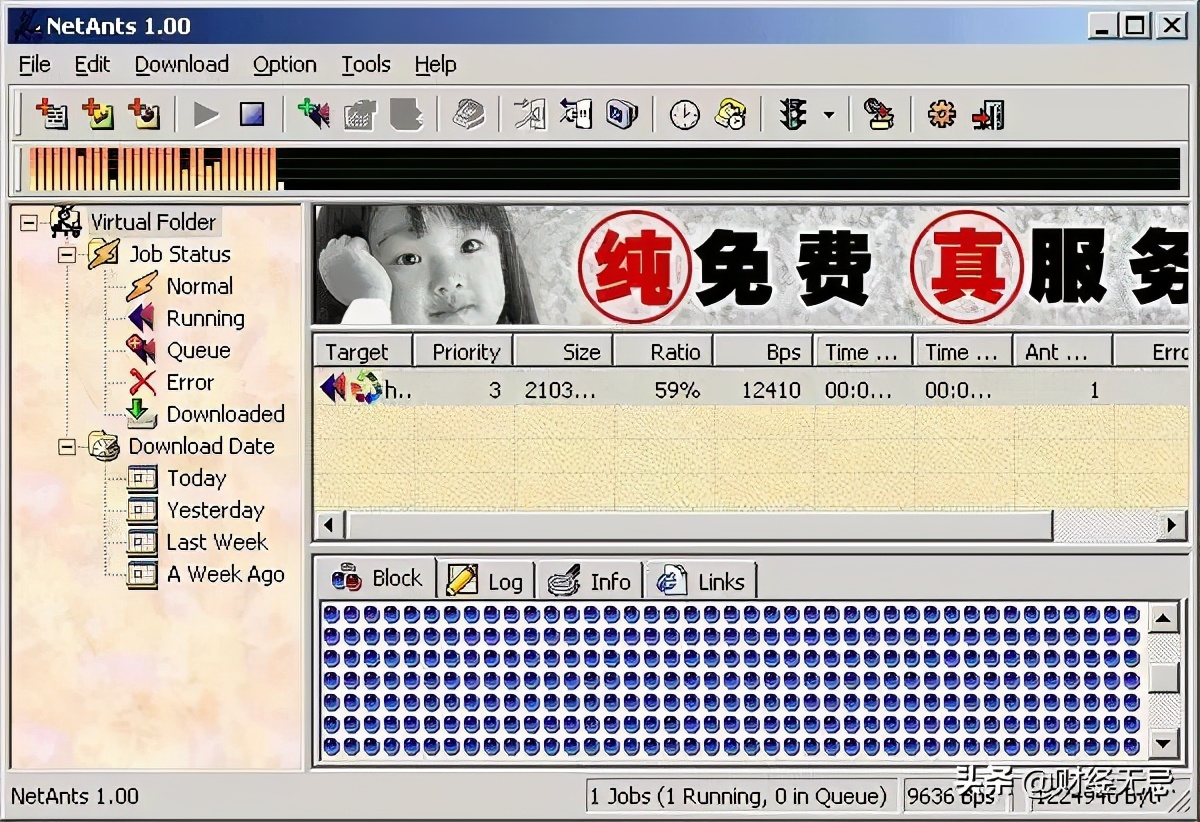The image size is (1200, 822).
Task: Click the traffic light speed icon
Action: click(793, 115)
